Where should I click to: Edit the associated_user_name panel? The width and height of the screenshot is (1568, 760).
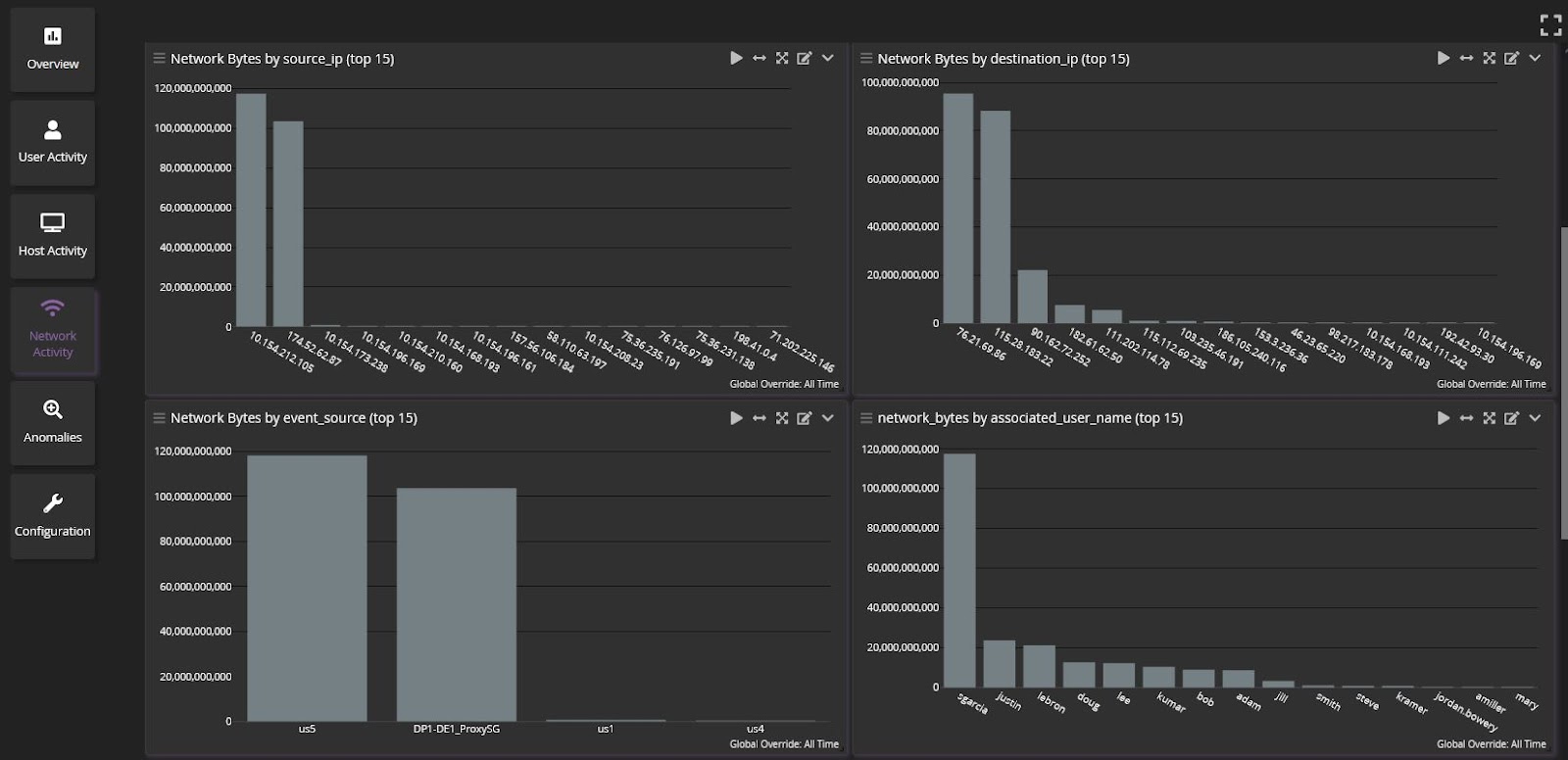pyautogui.click(x=1511, y=418)
